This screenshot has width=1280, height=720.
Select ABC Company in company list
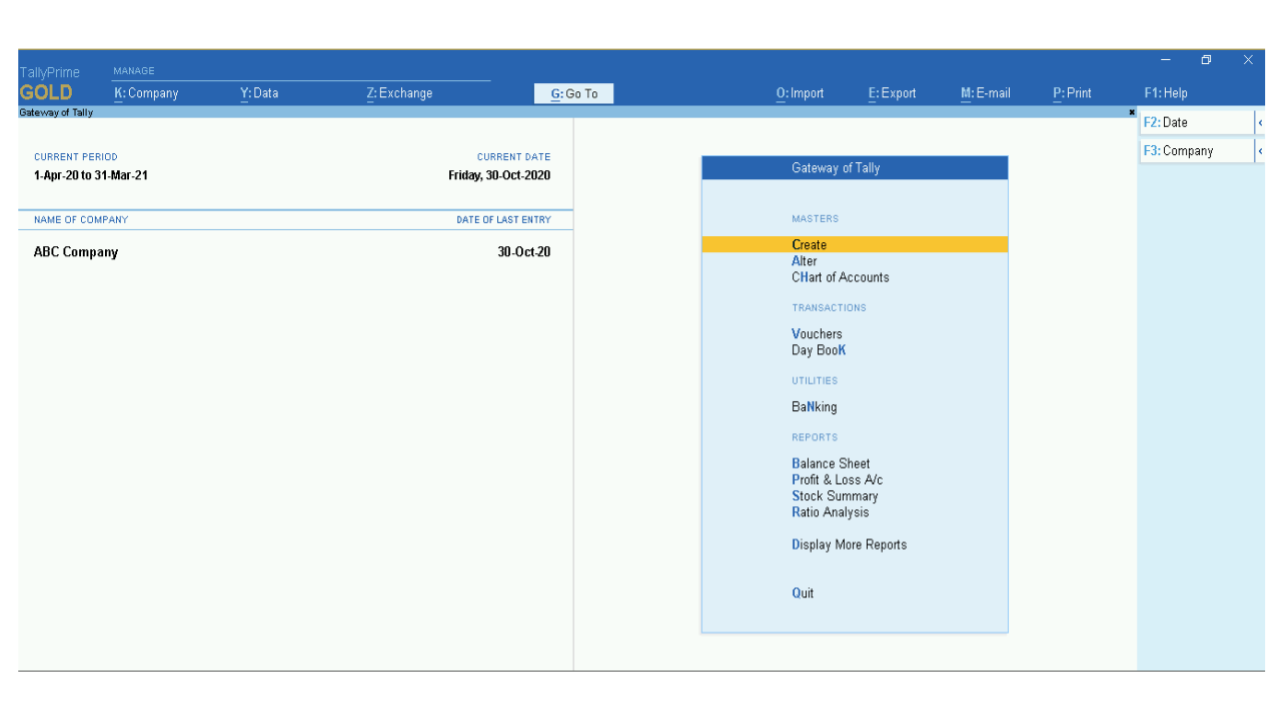point(76,252)
